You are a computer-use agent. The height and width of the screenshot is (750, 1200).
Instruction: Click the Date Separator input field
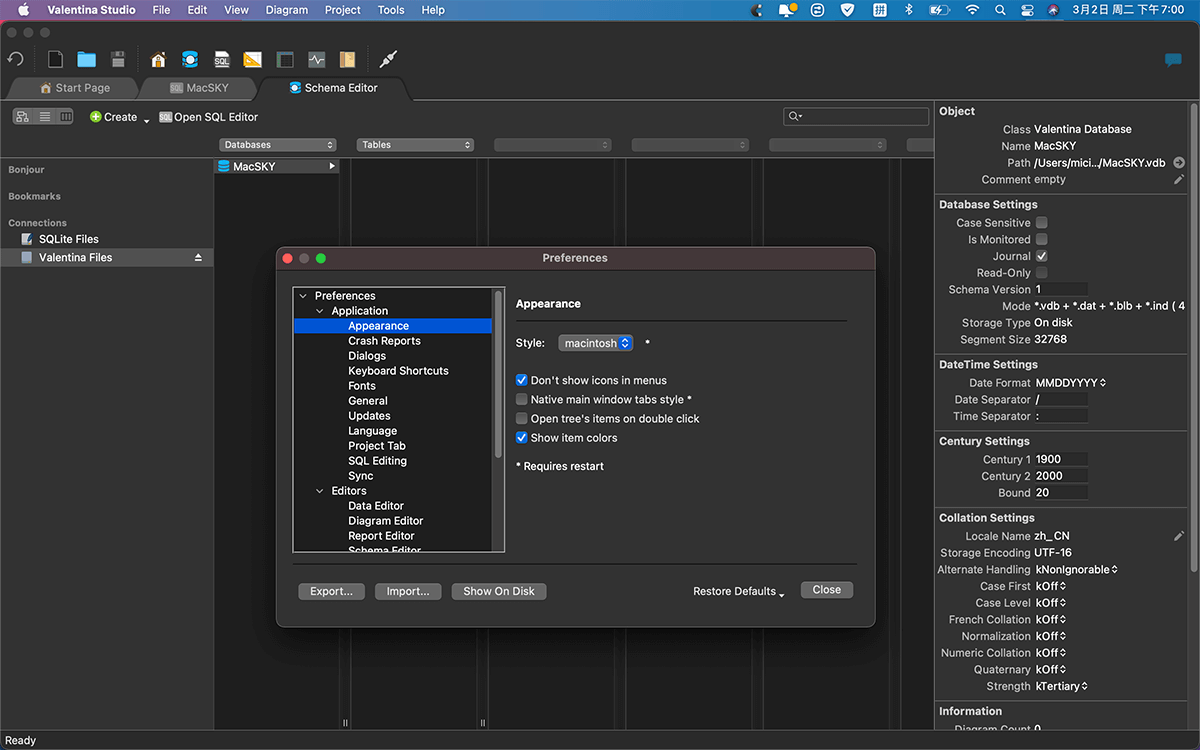coord(1061,400)
